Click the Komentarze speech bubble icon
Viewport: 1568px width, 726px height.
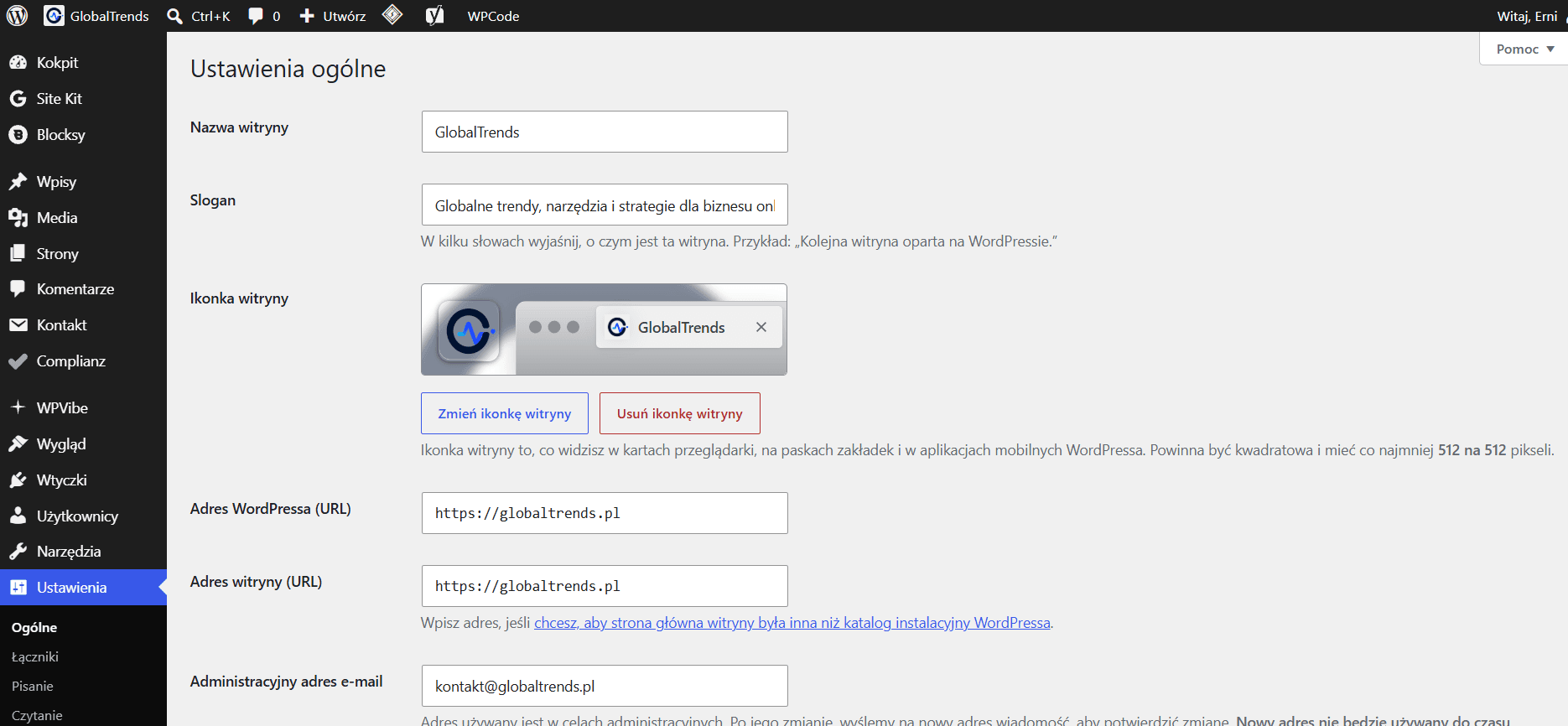[x=18, y=289]
